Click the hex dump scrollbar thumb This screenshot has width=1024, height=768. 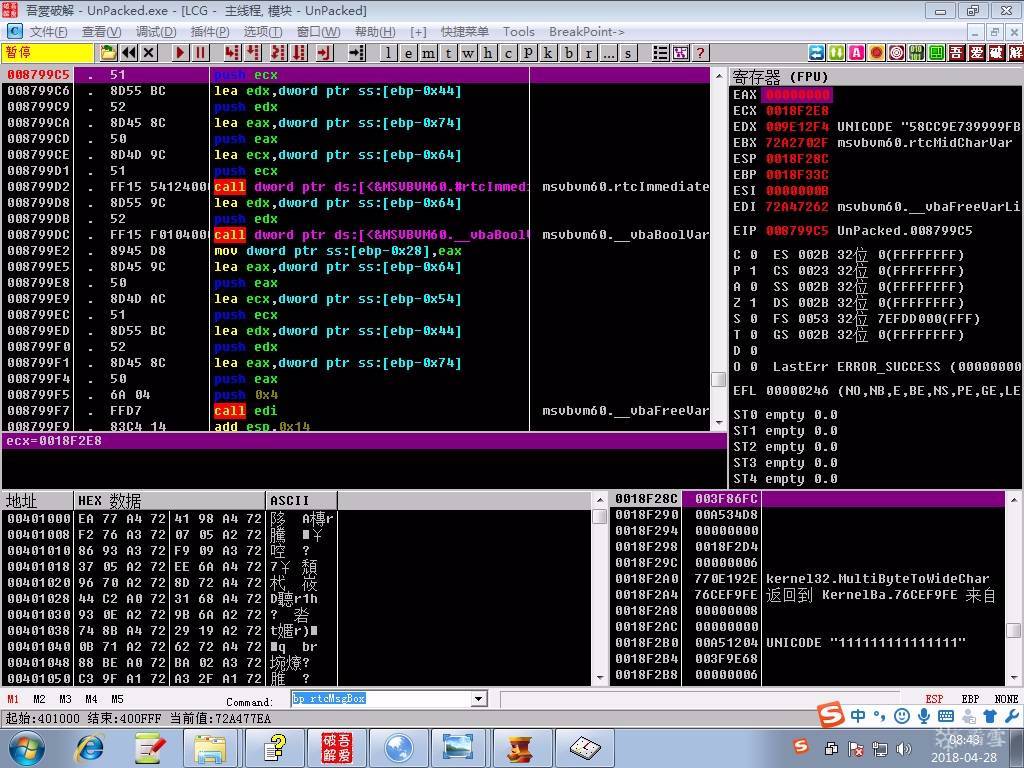pos(600,517)
